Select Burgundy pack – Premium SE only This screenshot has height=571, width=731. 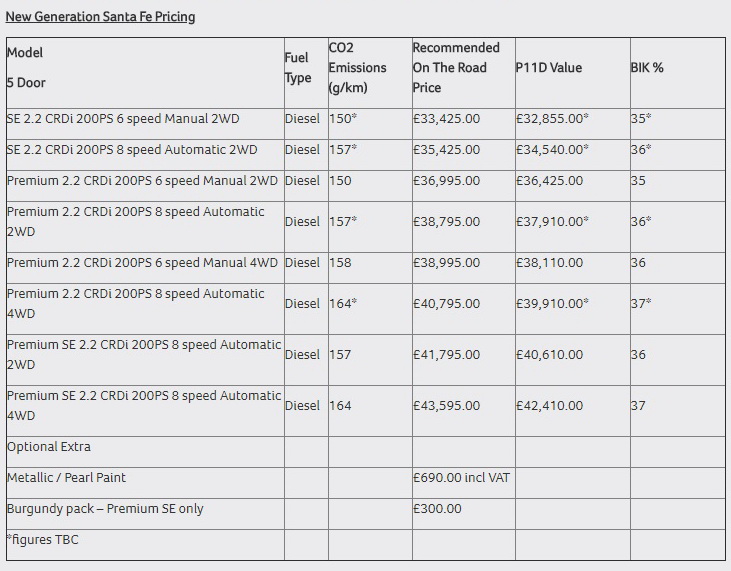click(x=105, y=509)
